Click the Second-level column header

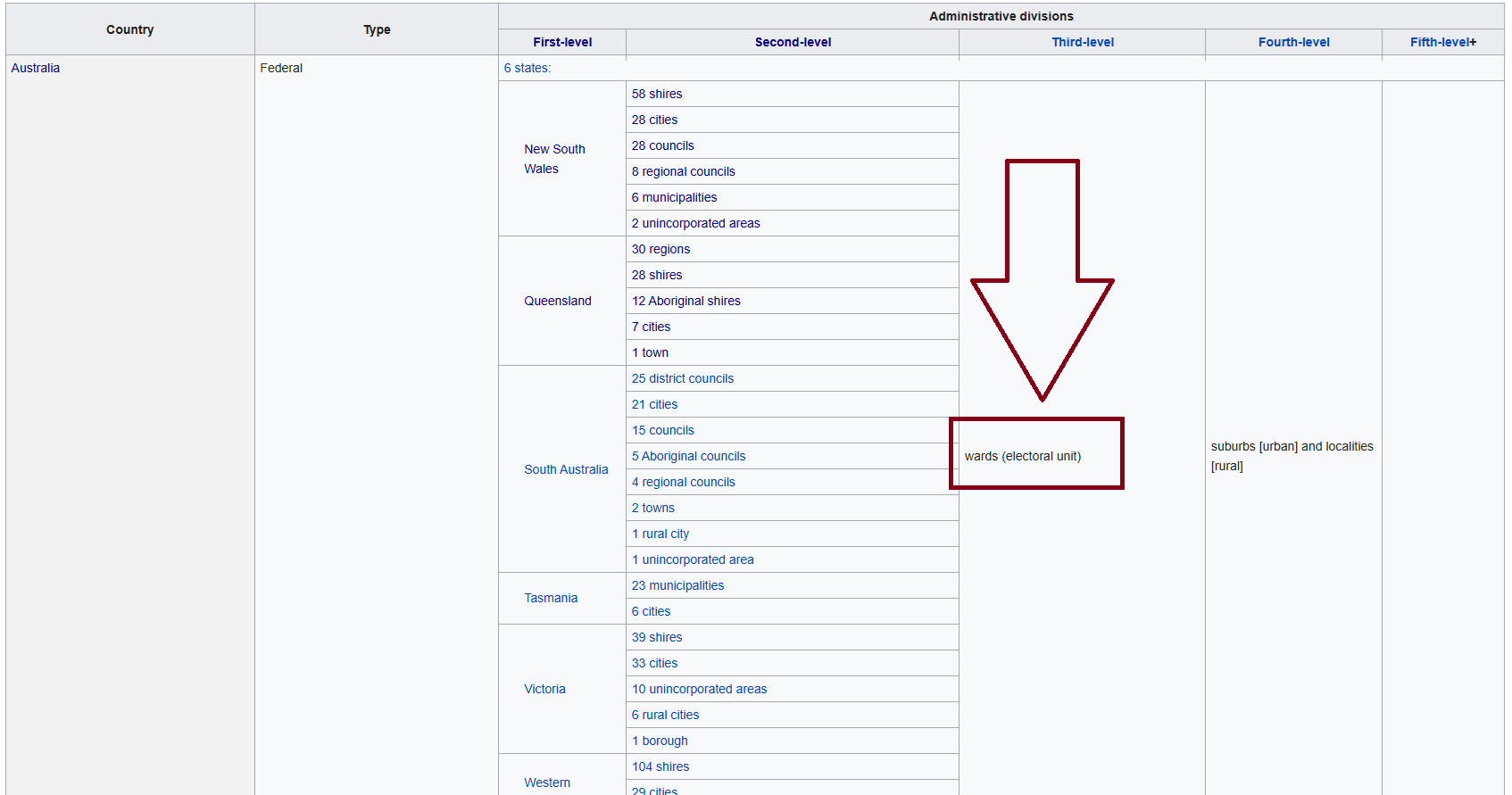(x=793, y=42)
